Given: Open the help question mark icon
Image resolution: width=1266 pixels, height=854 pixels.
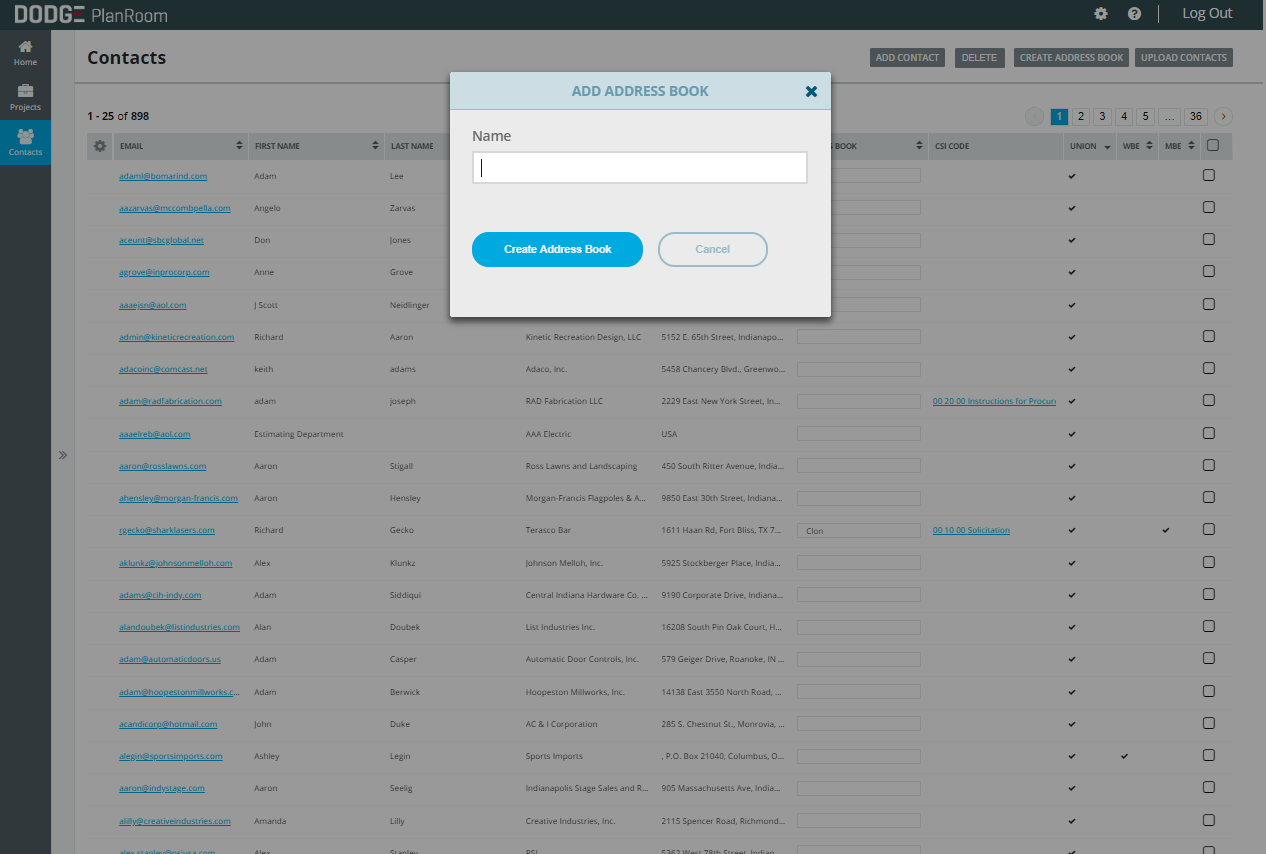Looking at the screenshot, I should click(x=1134, y=14).
